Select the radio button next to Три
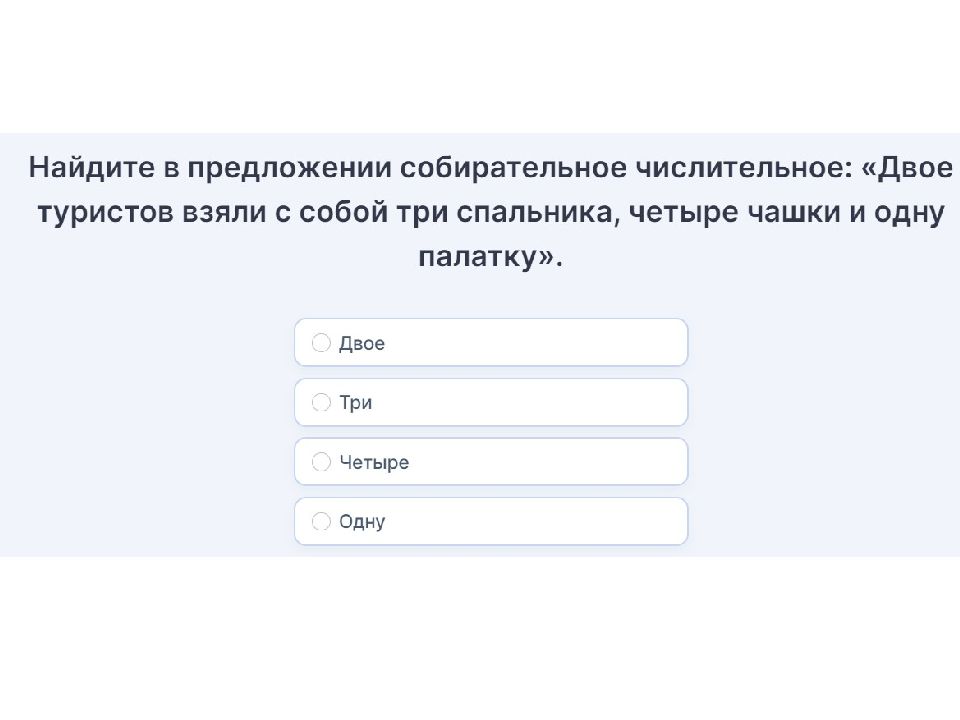This screenshot has width=960, height=720. coord(321,402)
